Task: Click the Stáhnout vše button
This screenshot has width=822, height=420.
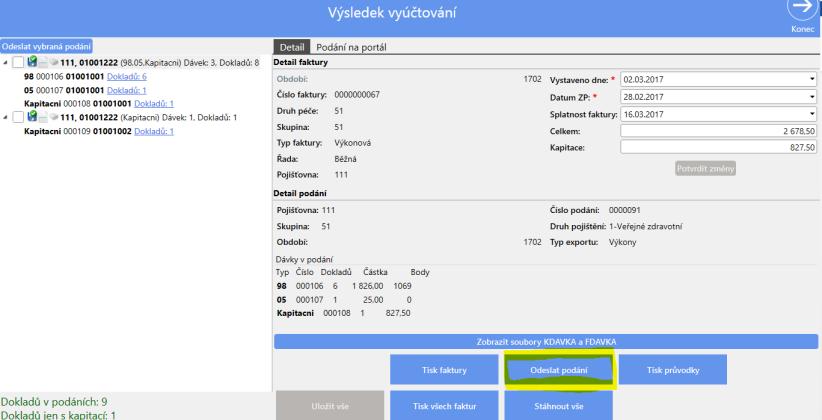Action: click(559, 406)
